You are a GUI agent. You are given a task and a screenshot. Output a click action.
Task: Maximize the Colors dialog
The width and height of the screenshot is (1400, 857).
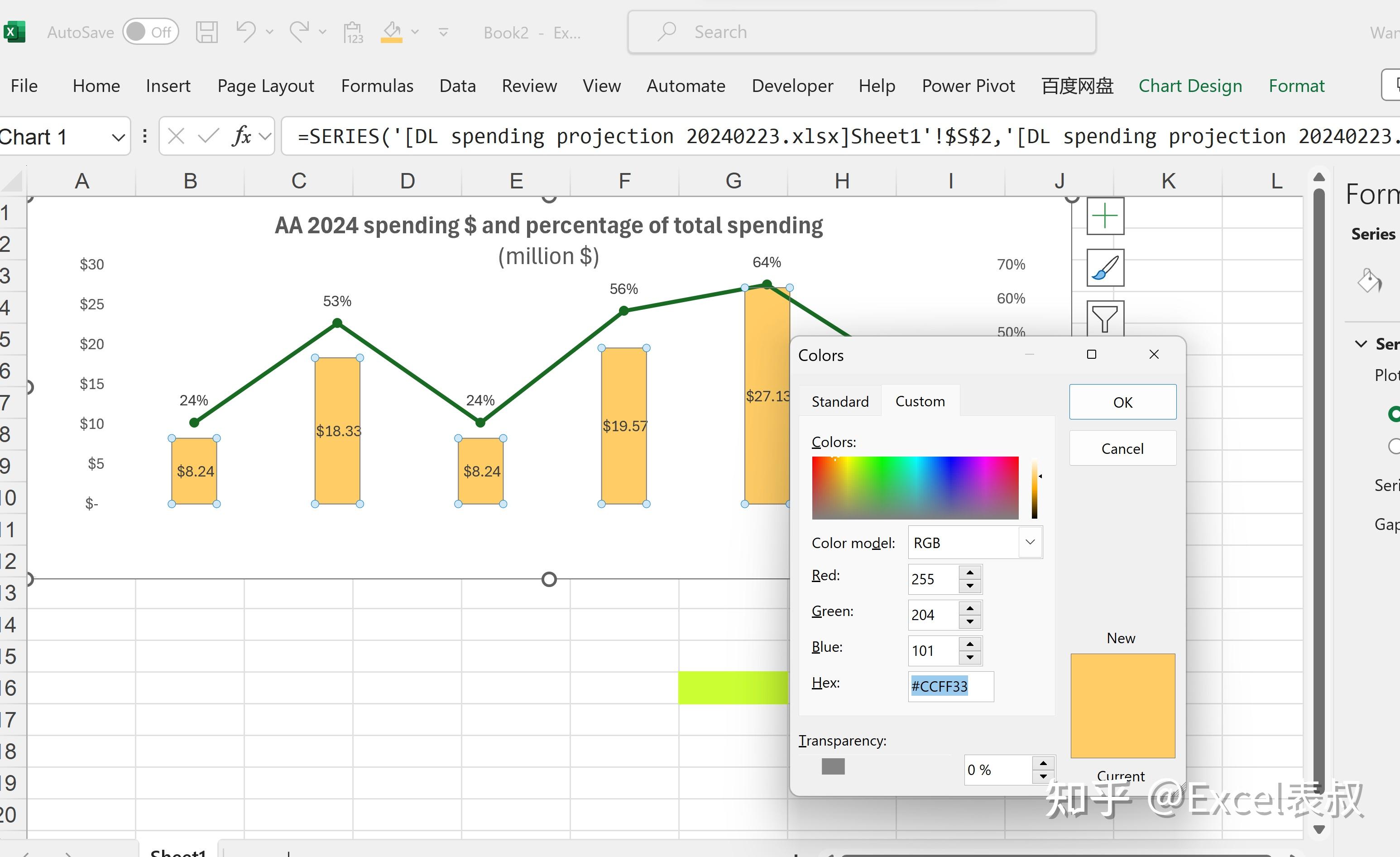(x=1092, y=355)
